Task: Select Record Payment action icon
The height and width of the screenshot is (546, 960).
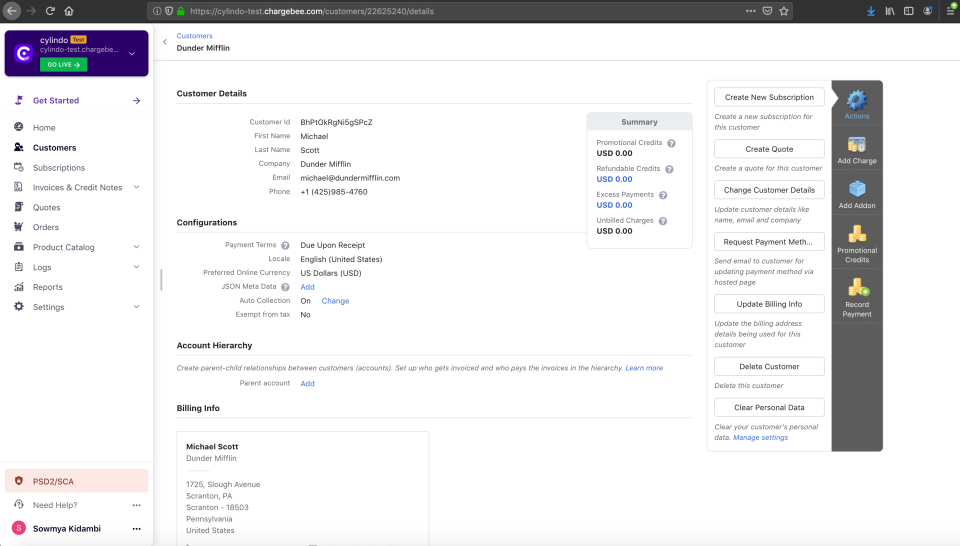Action: point(857,289)
